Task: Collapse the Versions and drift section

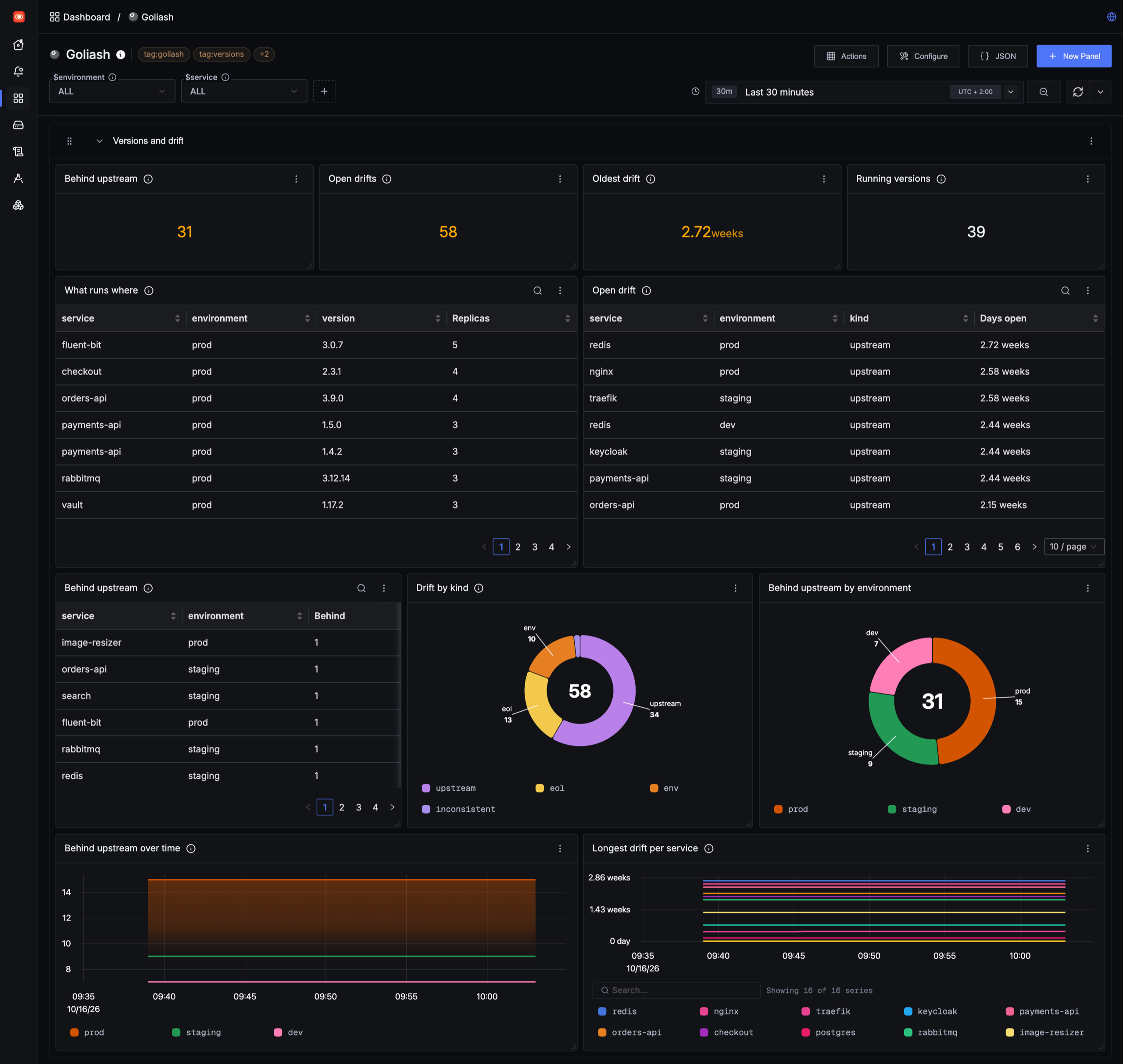Action: tap(99, 141)
